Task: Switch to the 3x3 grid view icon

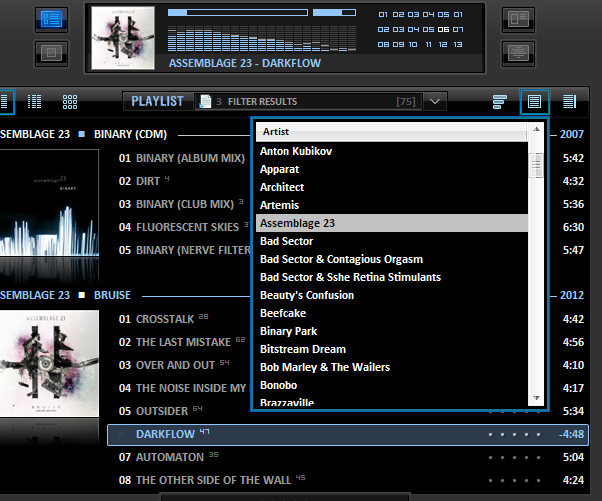Action: tap(70, 101)
